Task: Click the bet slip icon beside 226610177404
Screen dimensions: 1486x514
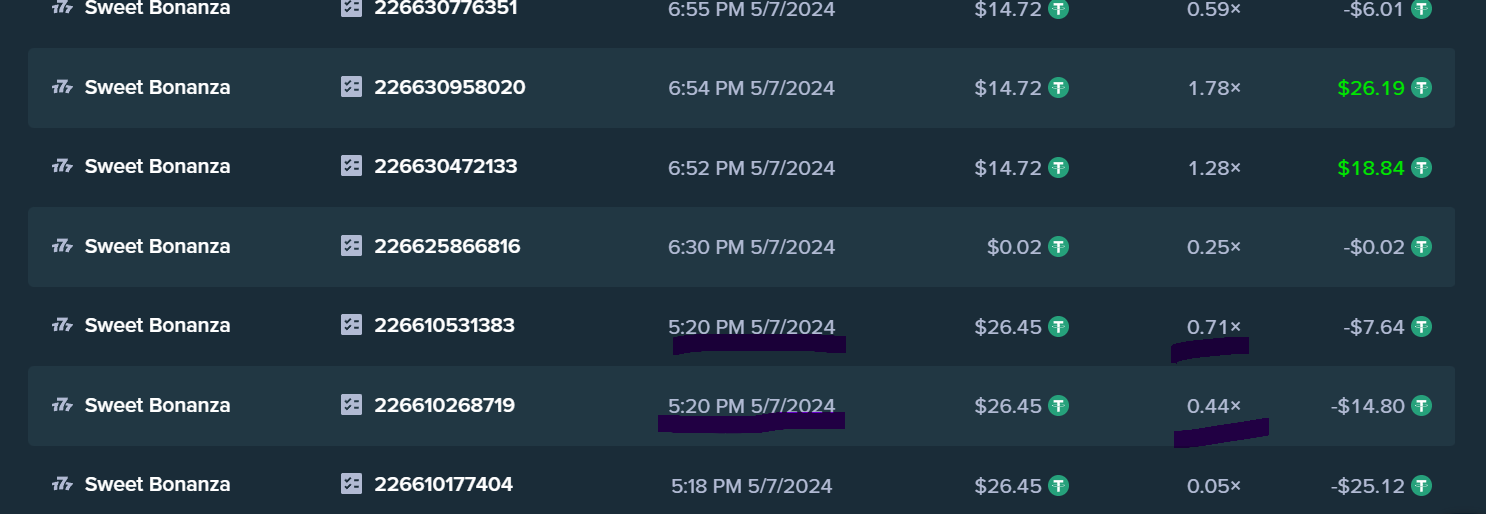Action: click(351, 484)
